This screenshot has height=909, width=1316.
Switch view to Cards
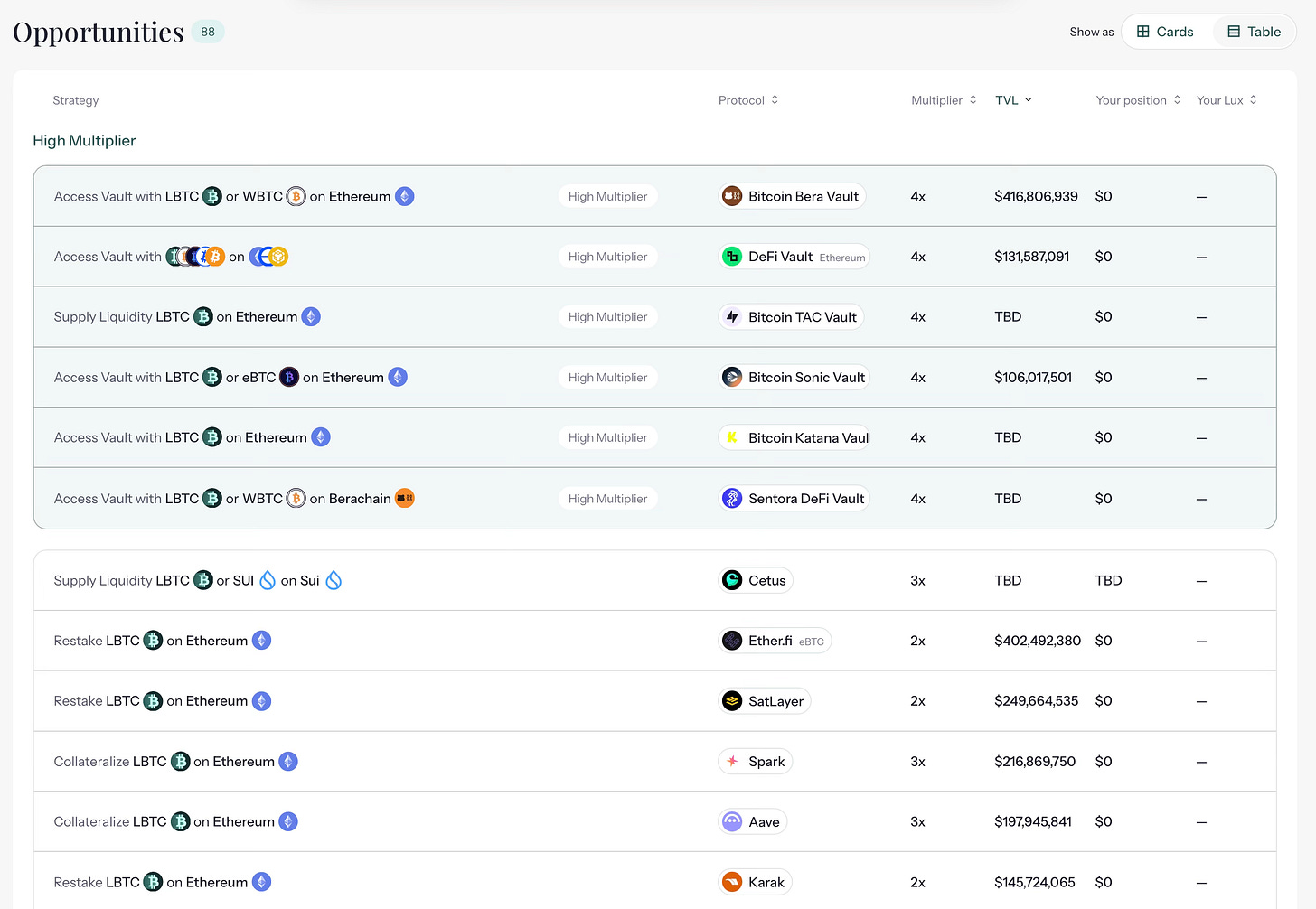[x=1166, y=32]
